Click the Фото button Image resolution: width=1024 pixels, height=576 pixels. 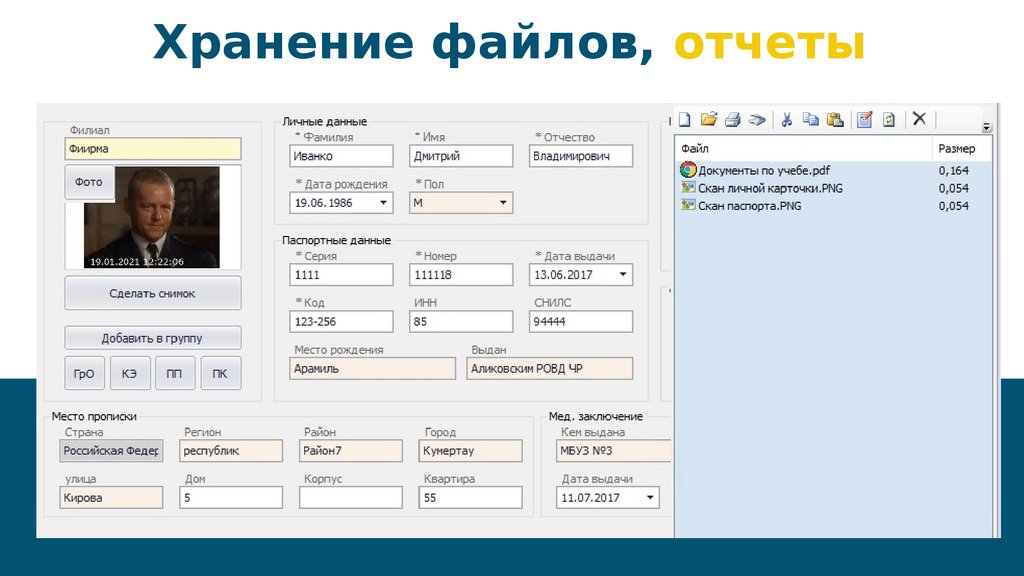pyautogui.click(x=89, y=182)
